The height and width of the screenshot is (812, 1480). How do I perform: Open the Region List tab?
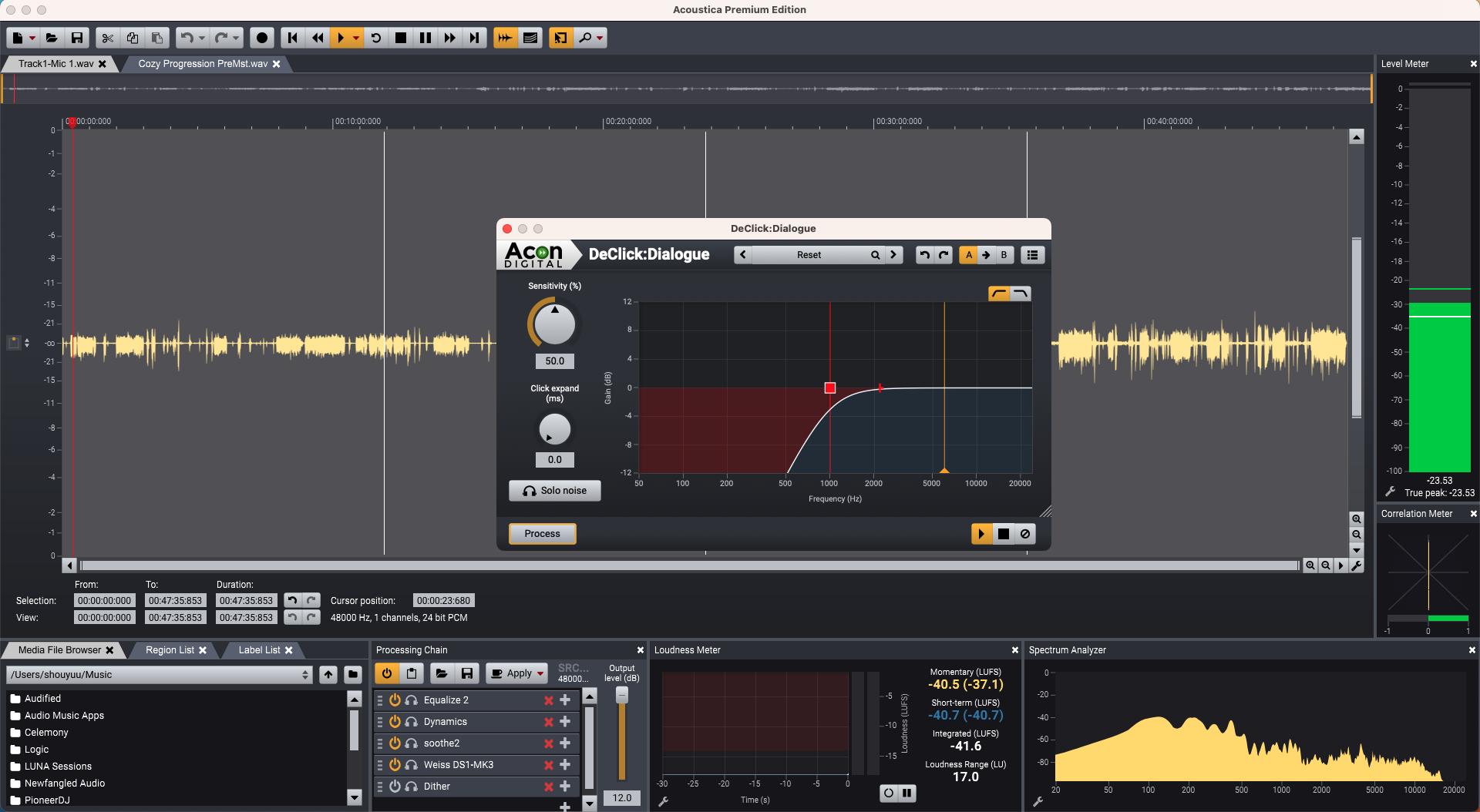click(x=170, y=650)
